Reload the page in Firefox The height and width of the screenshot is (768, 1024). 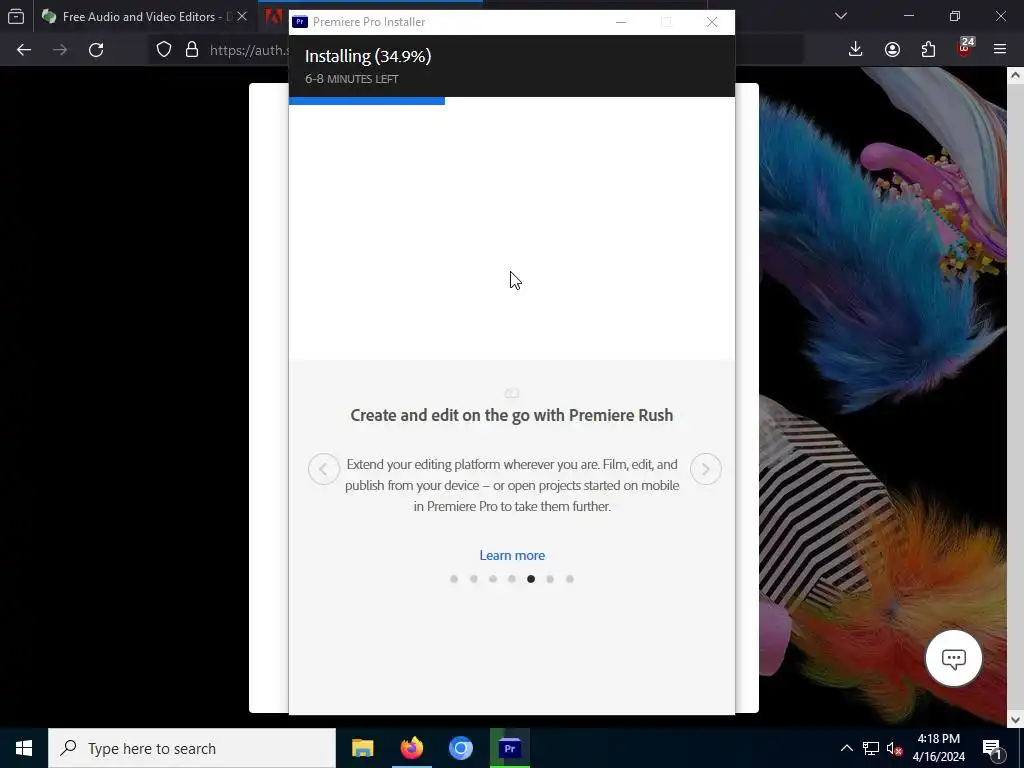coord(96,50)
